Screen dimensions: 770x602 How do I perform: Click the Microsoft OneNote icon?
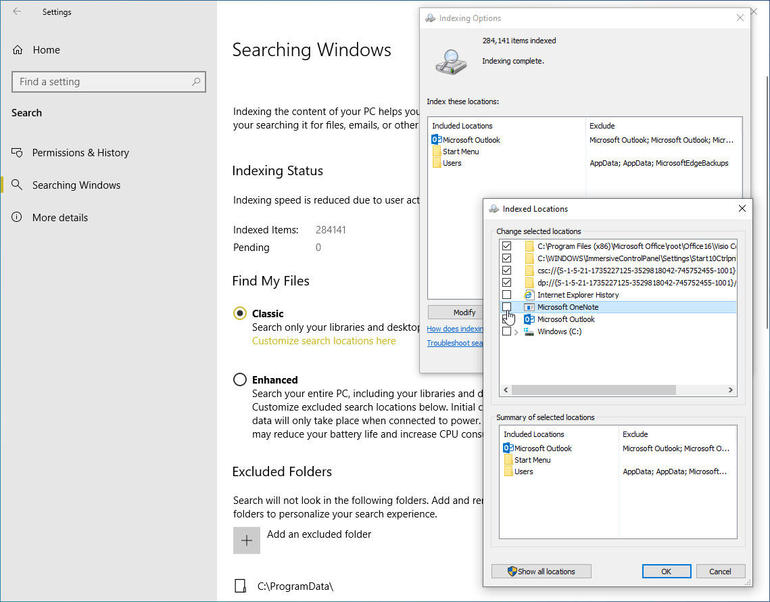point(529,307)
